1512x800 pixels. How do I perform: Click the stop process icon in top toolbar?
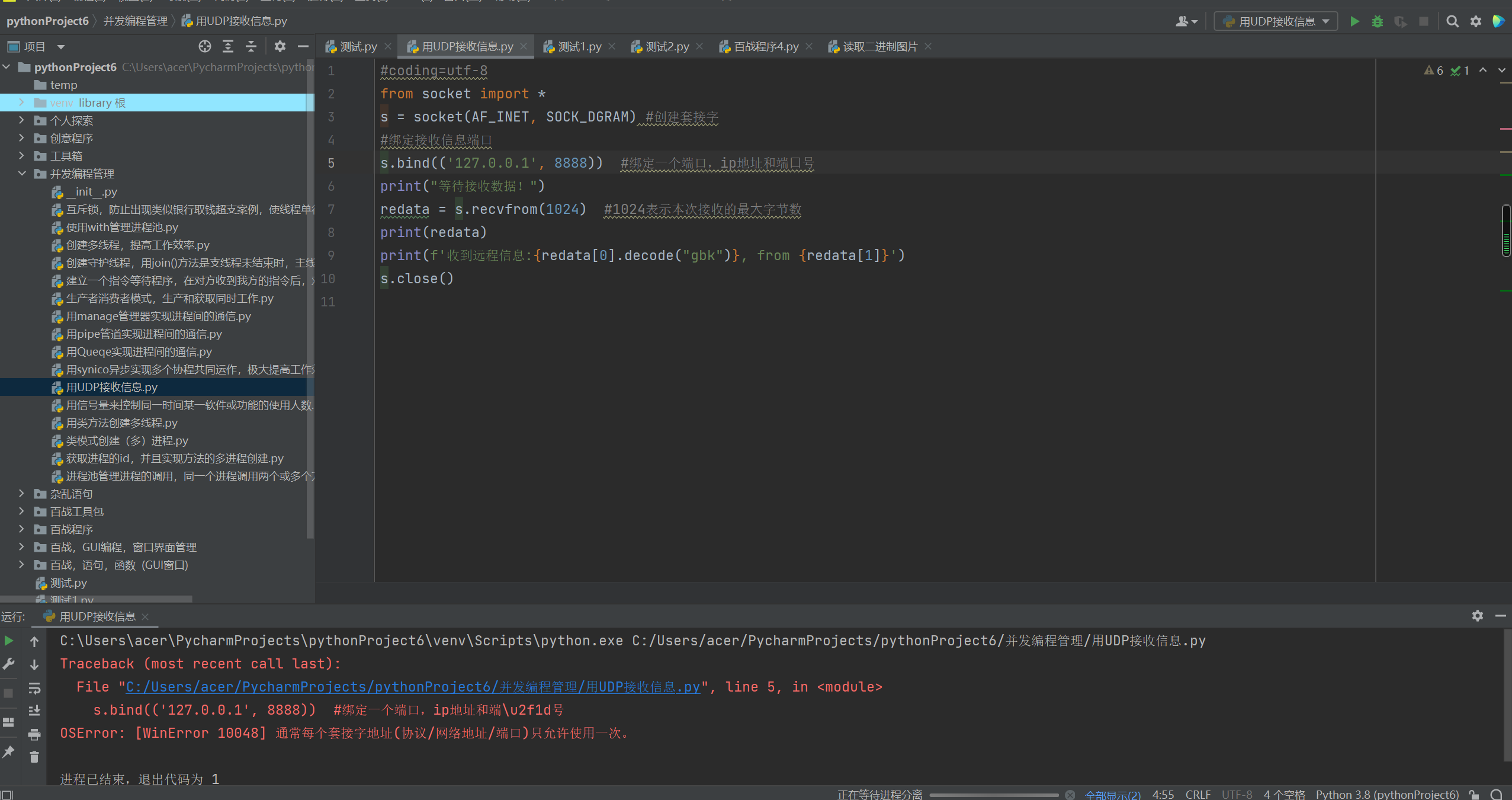tap(1424, 21)
